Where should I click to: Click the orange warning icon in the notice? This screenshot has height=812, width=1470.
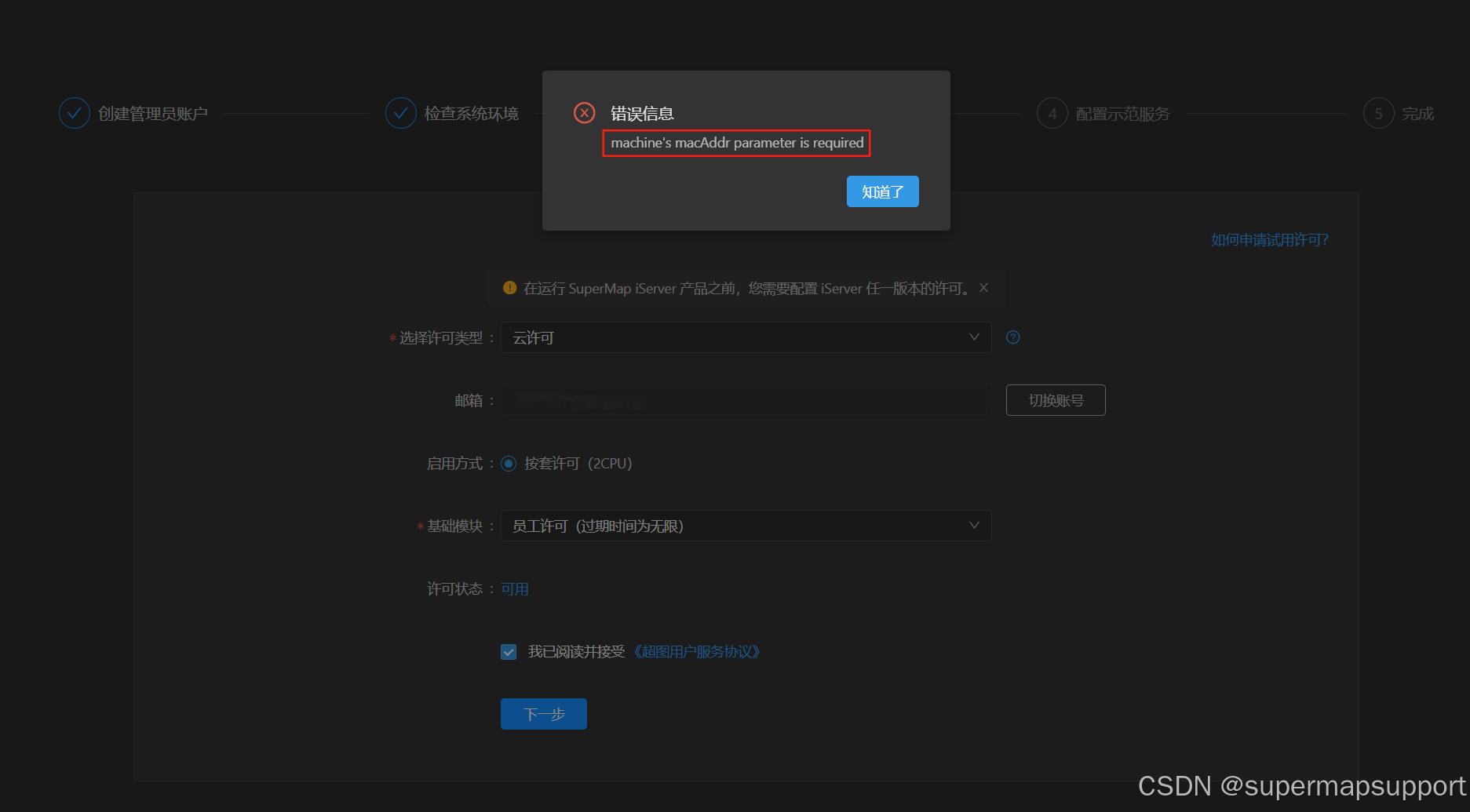point(509,288)
